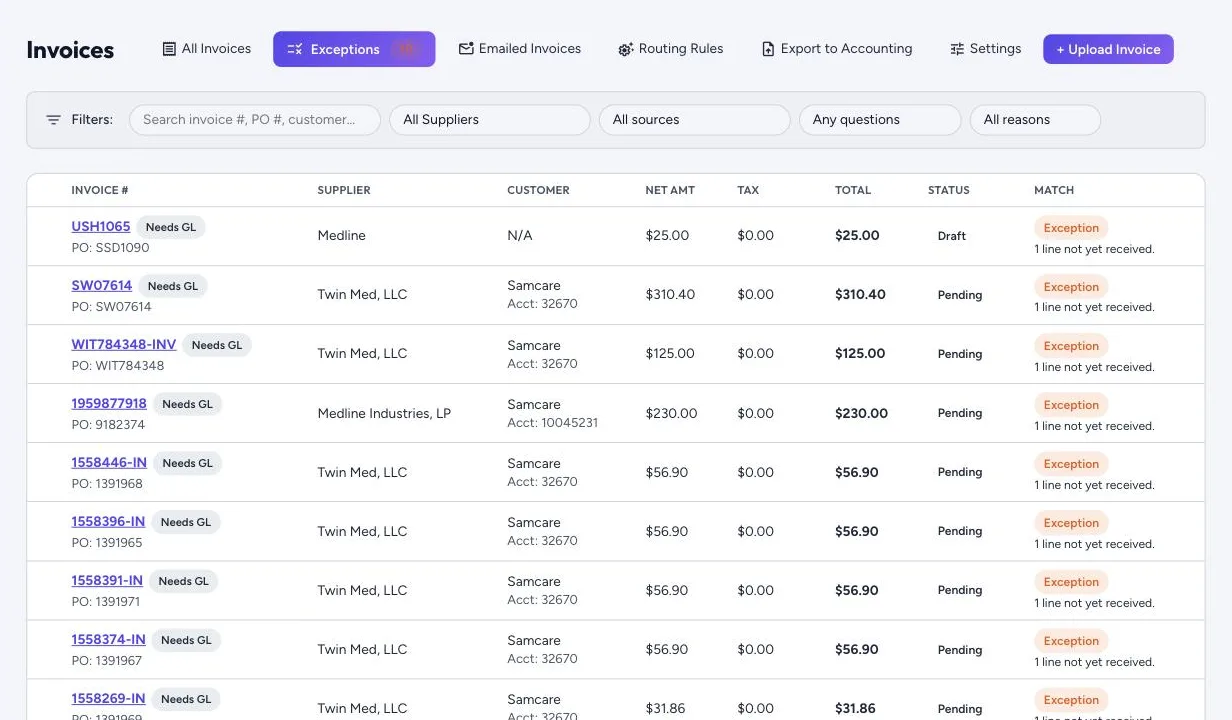Click Needs GL tag on 1558391-IN

coord(184,581)
